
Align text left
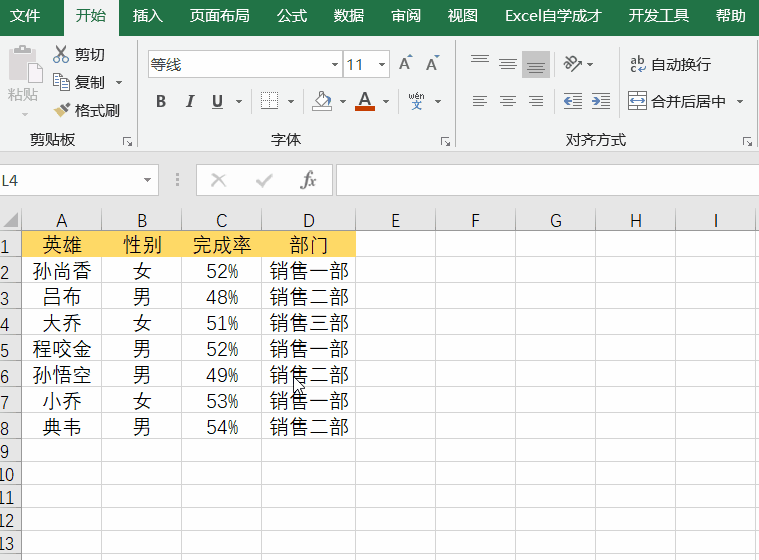click(x=480, y=101)
